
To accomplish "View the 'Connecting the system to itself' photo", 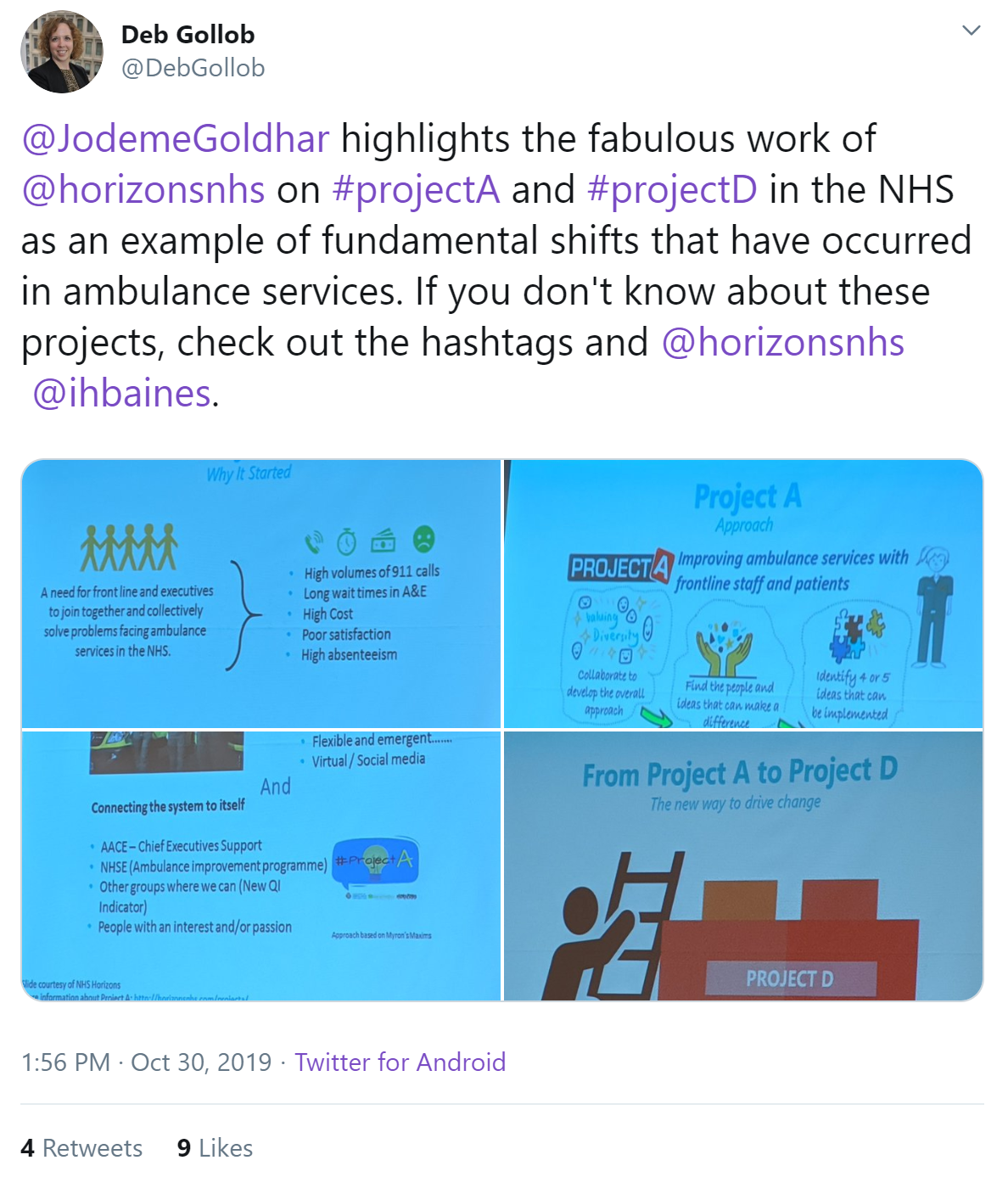I will coord(261,866).
